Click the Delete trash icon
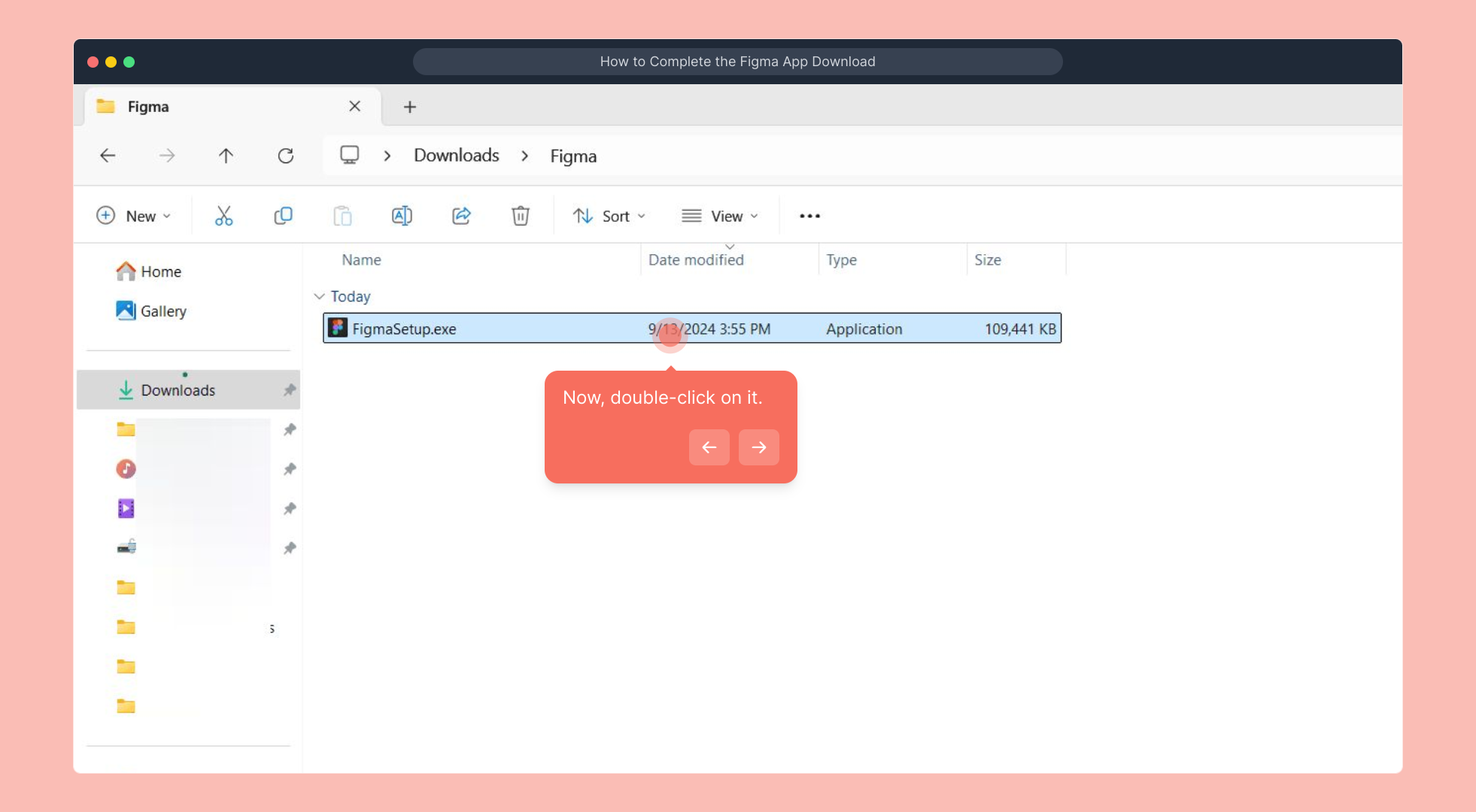The image size is (1476, 812). [520, 216]
